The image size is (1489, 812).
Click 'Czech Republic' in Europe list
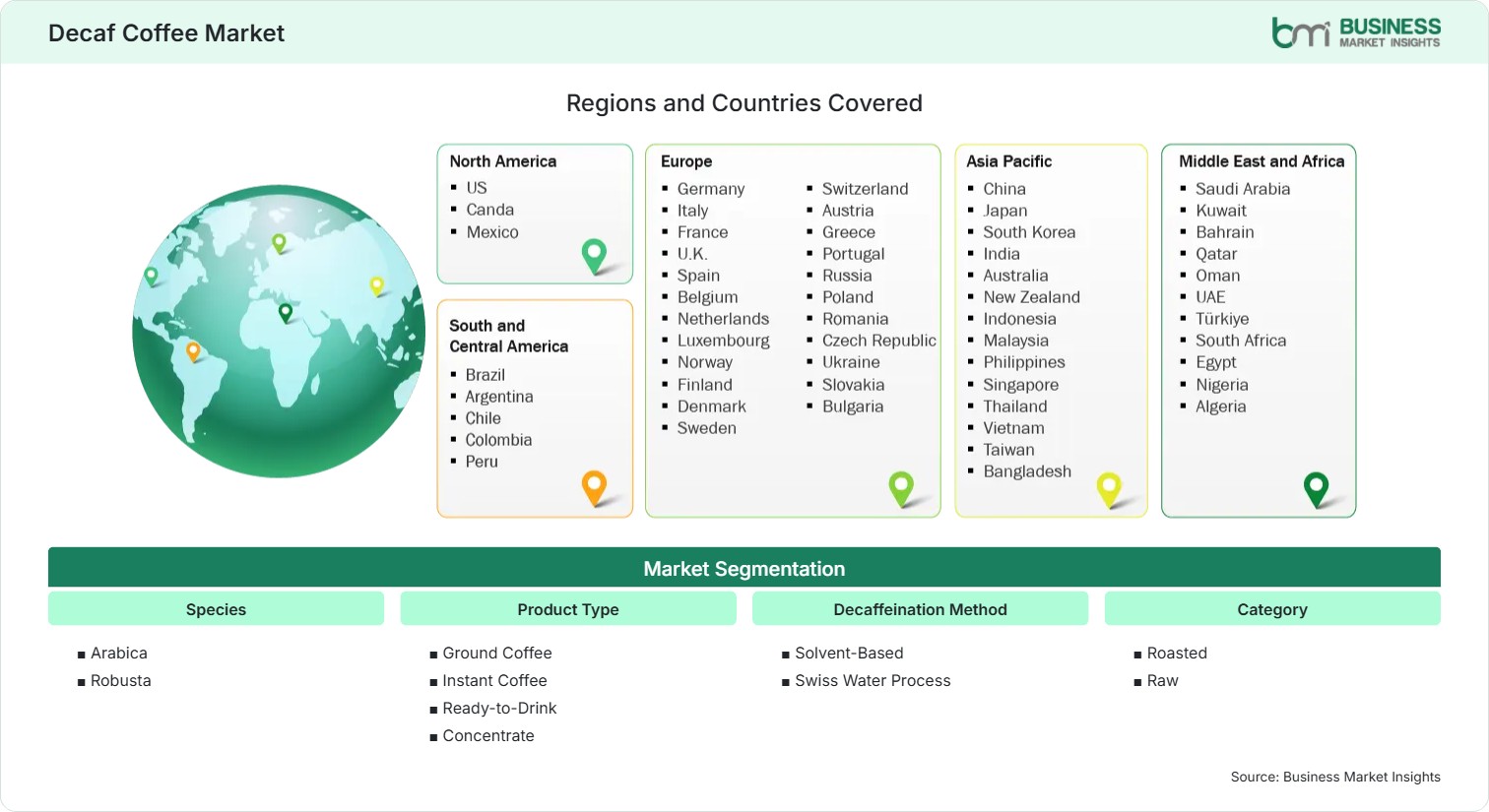click(x=879, y=341)
